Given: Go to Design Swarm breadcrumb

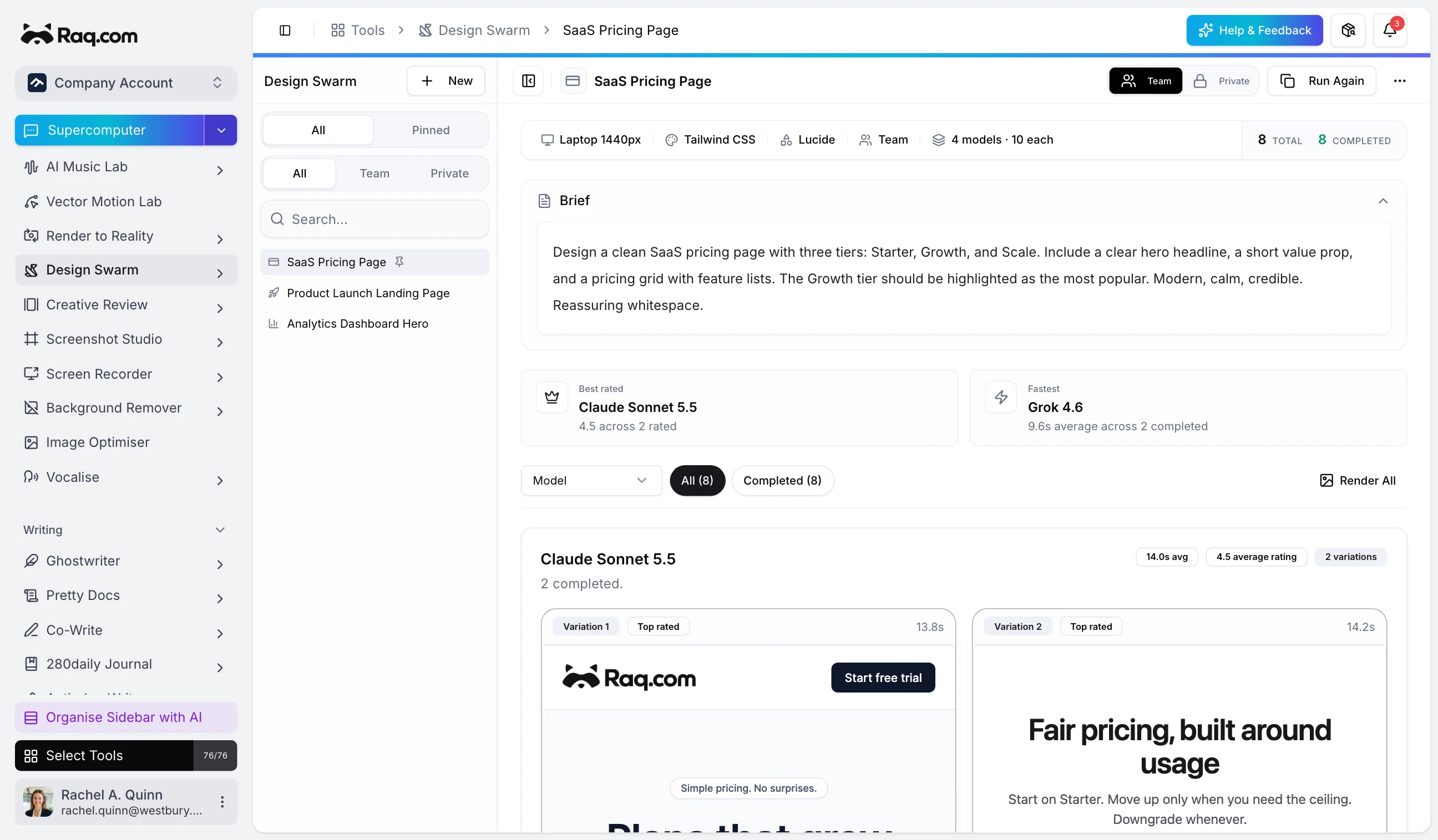Looking at the screenshot, I should (474, 30).
